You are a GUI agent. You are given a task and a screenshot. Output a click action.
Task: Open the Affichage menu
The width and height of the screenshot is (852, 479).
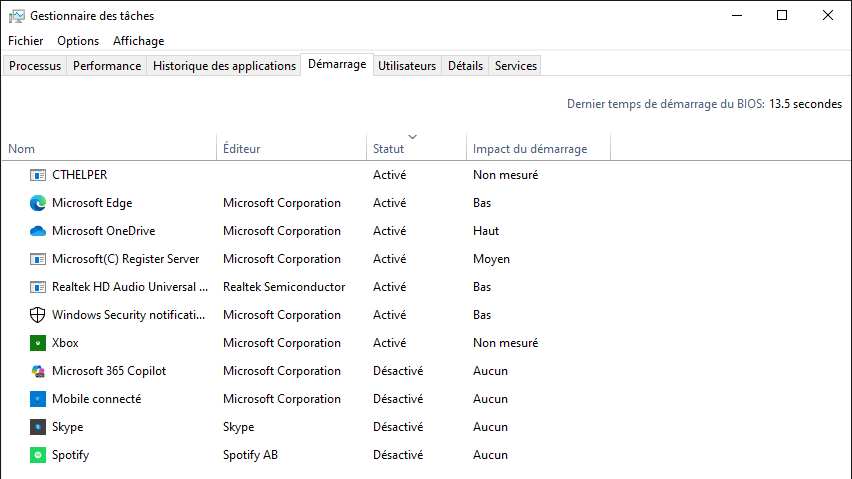click(139, 41)
